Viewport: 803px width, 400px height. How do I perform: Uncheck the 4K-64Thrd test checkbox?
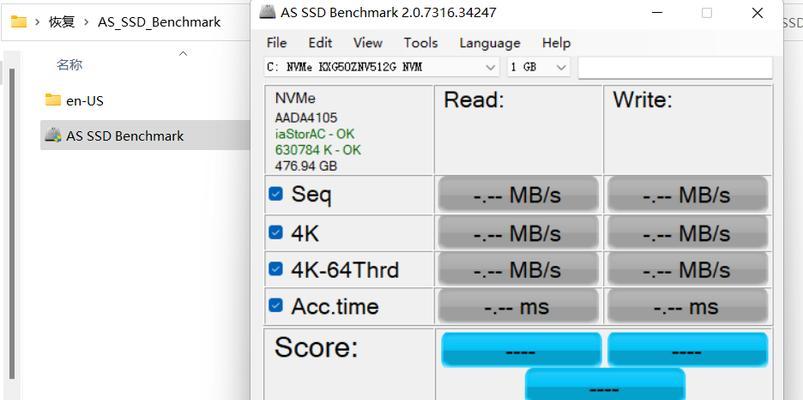point(276,269)
